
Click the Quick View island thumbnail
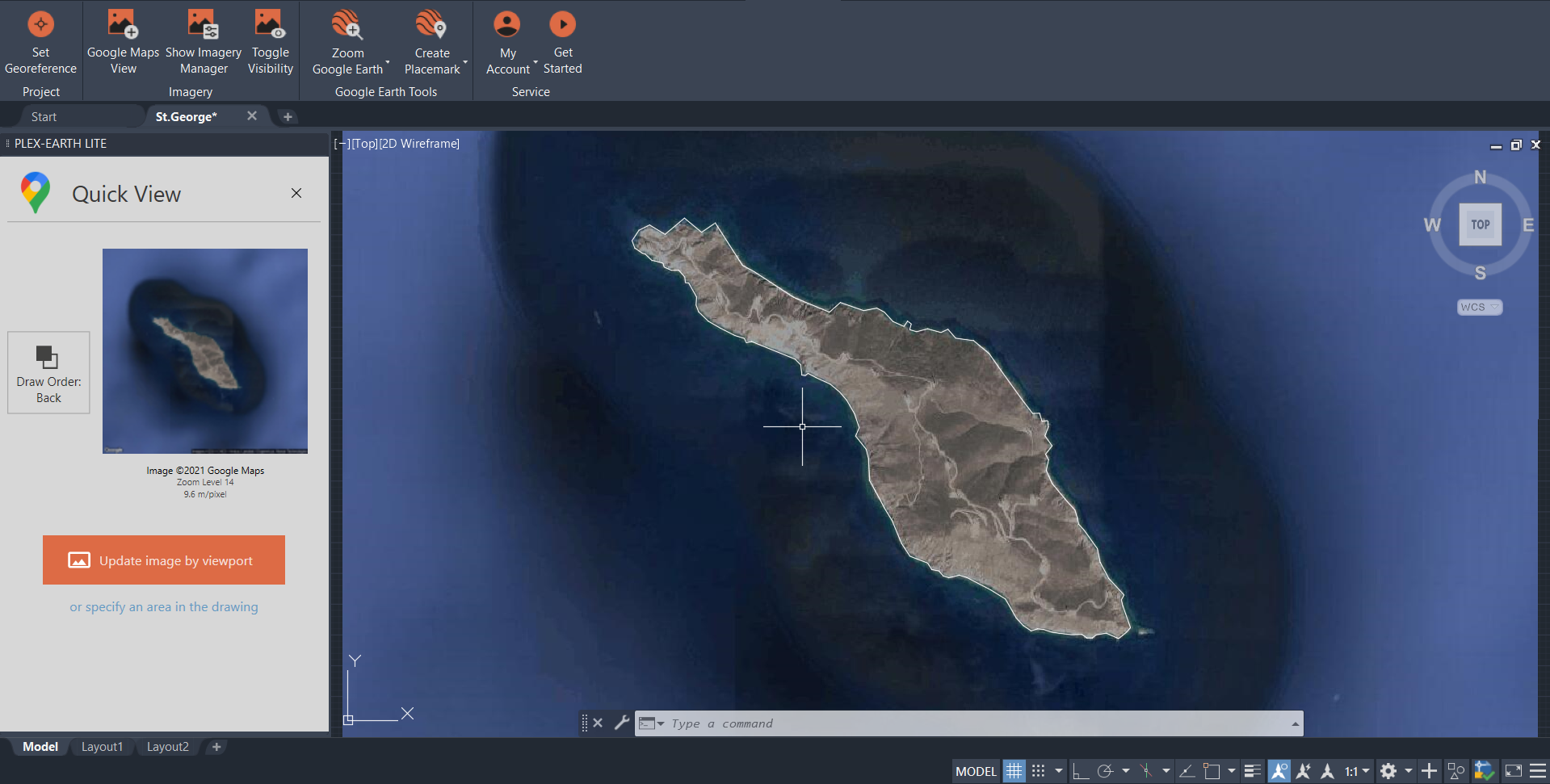(205, 351)
